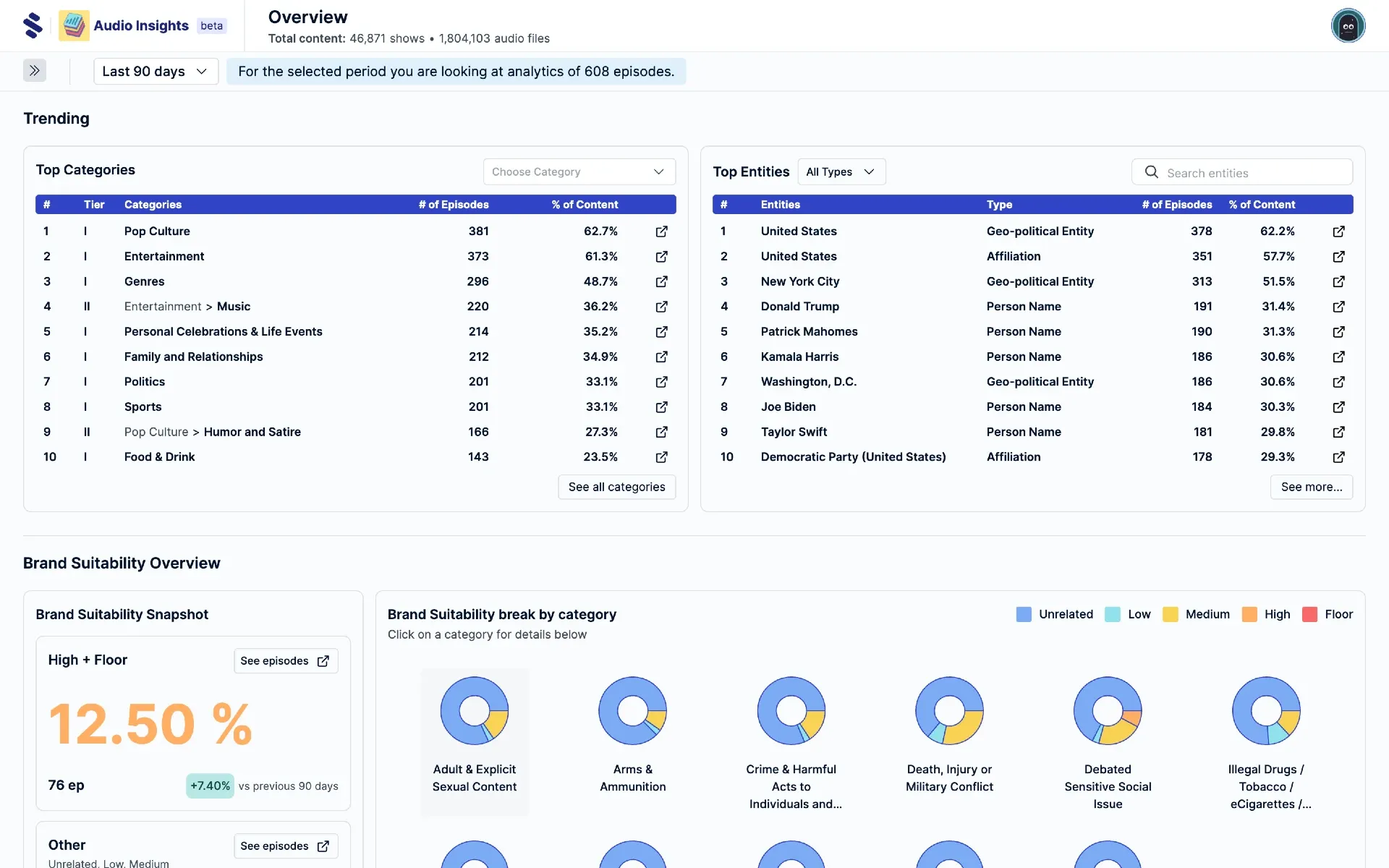Click the See more link under Top Entities
Screen dimensions: 1389x868
pyautogui.click(x=1311, y=487)
